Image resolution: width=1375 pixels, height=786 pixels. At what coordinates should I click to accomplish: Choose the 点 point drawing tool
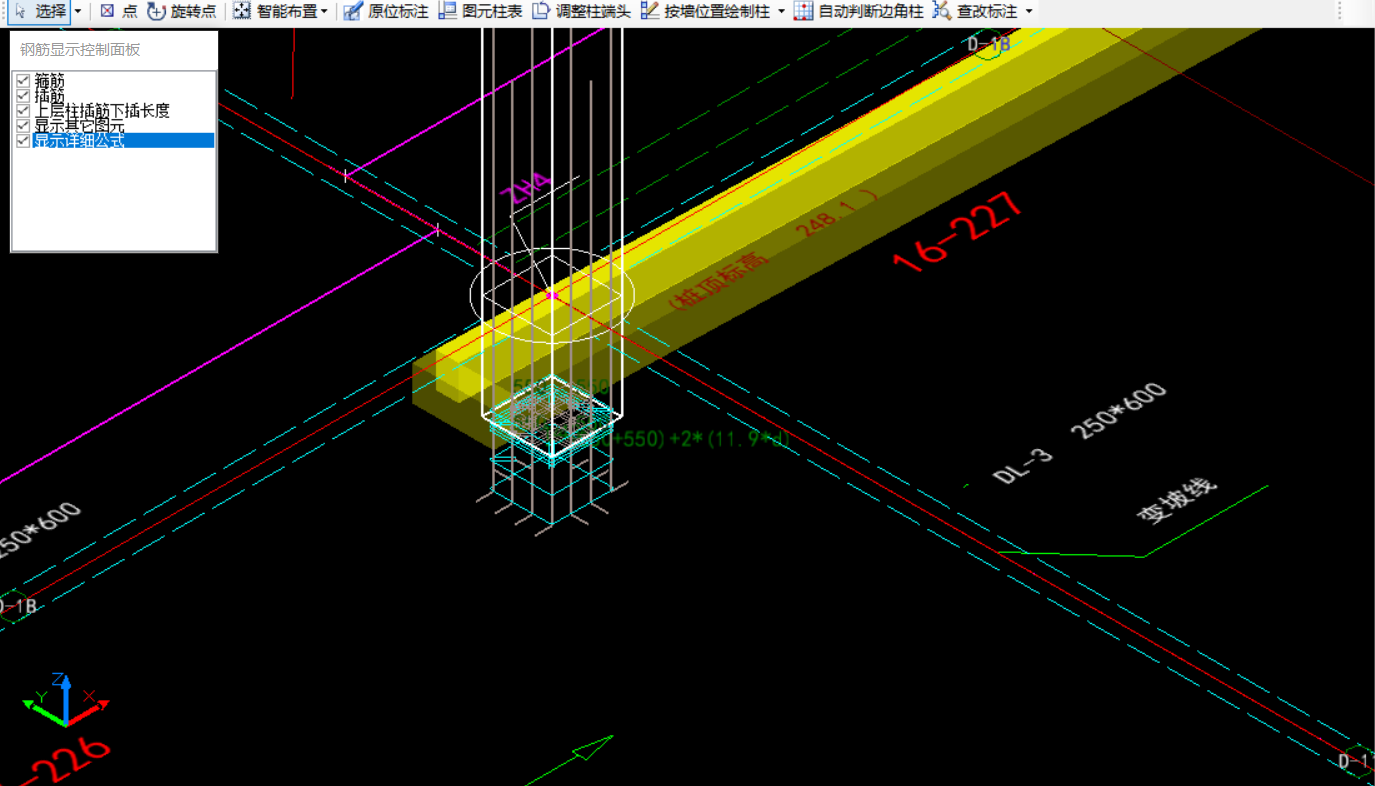coord(119,11)
